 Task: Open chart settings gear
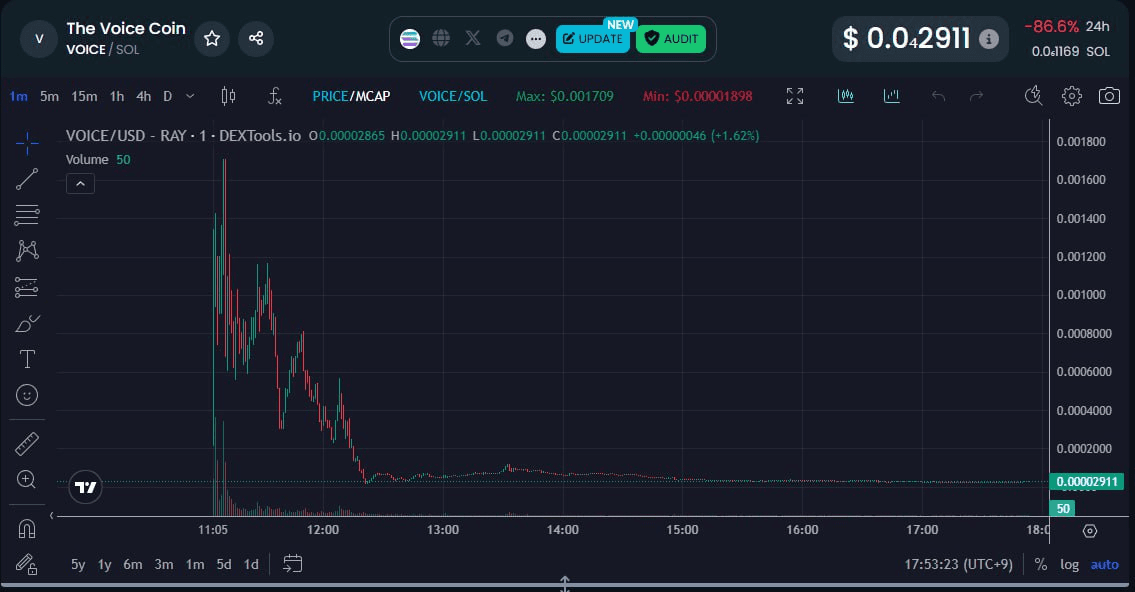coord(1072,96)
